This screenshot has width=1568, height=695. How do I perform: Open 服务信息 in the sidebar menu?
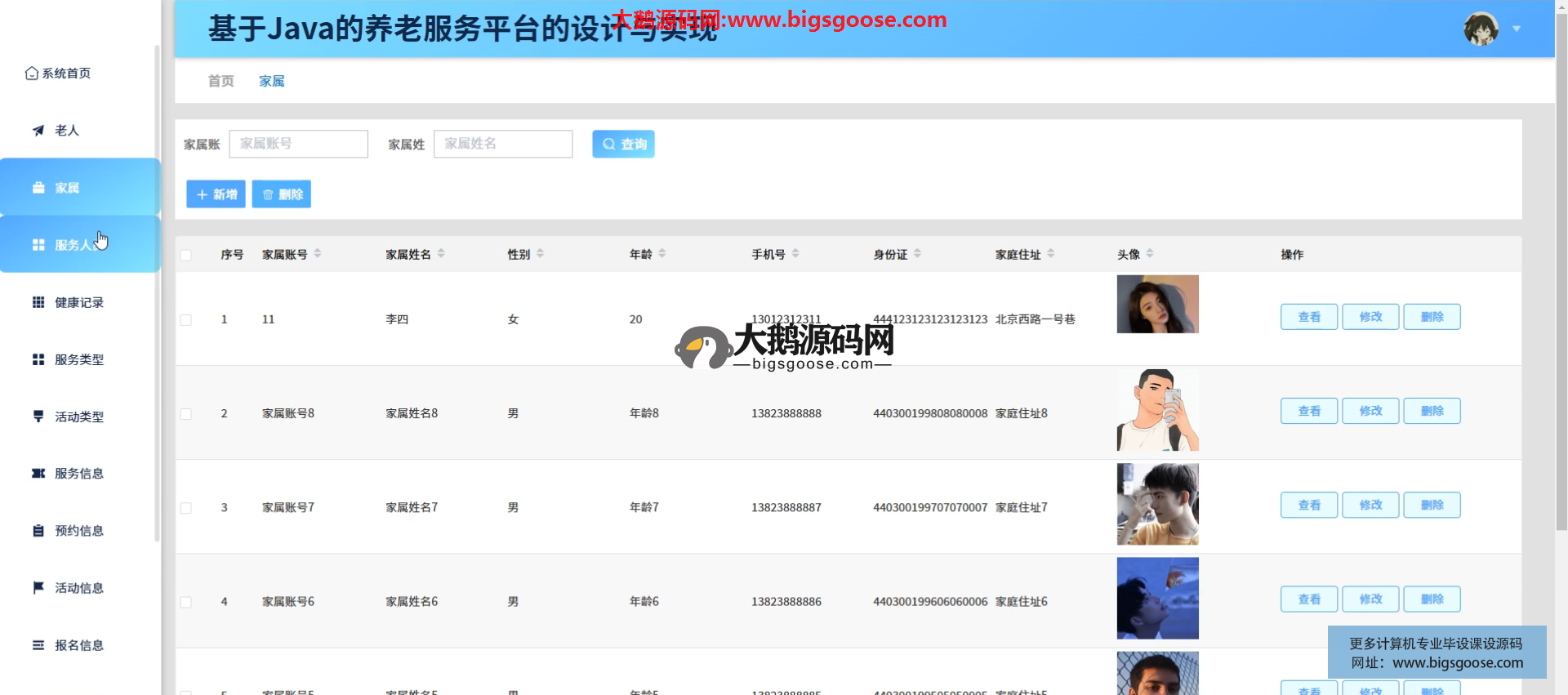(78, 474)
